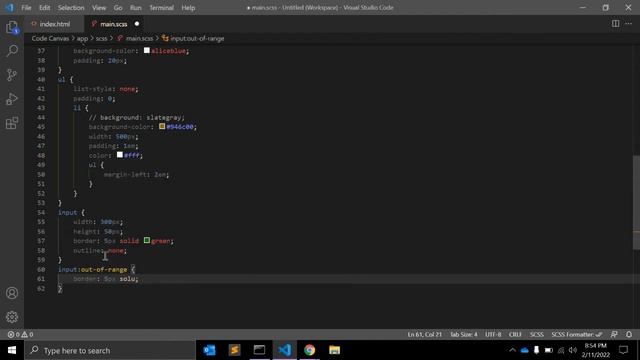
Task: Open the Explorer view in activity bar
Action: [12, 27]
